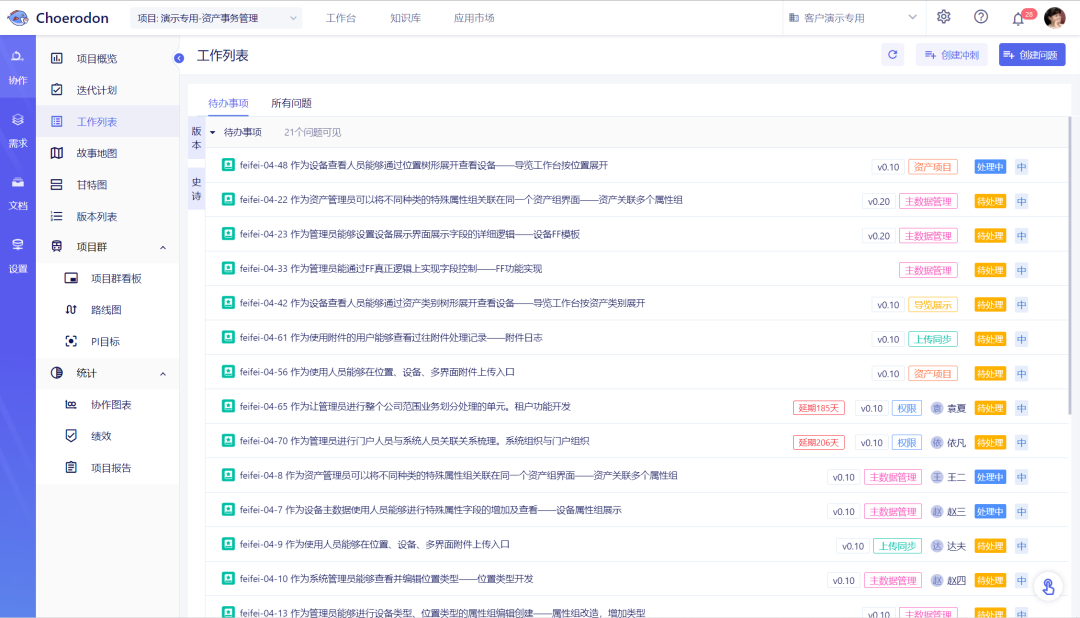Open PI目标 page
Image resolution: width=1080 pixels, height=618 pixels.
[x=107, y=342]
